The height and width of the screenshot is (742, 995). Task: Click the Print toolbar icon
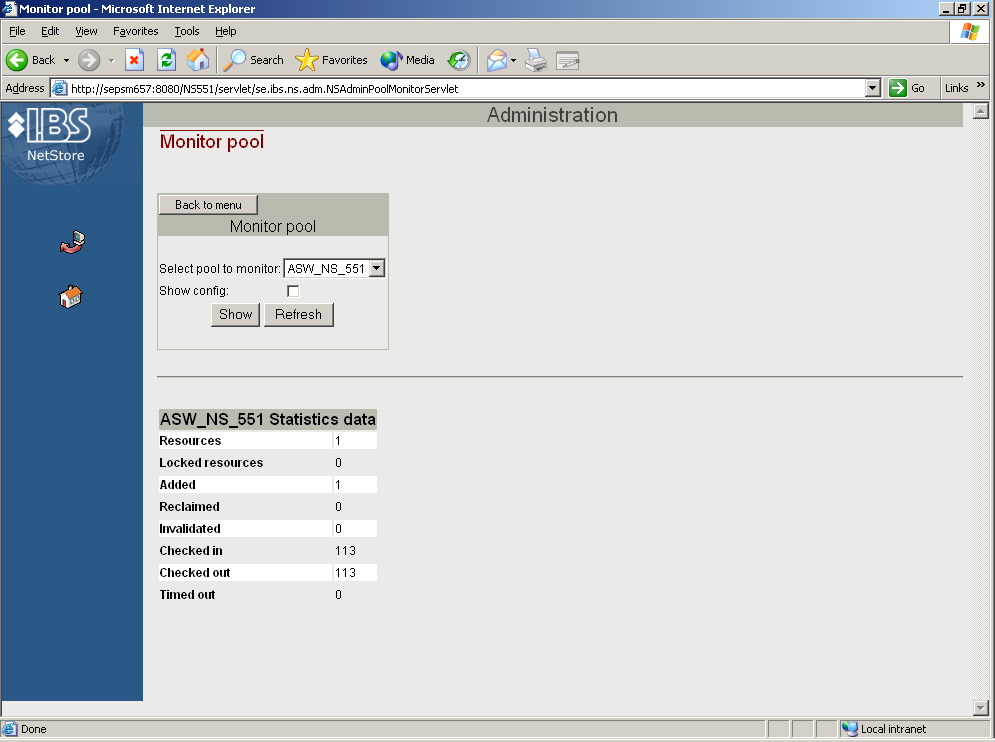536,60
